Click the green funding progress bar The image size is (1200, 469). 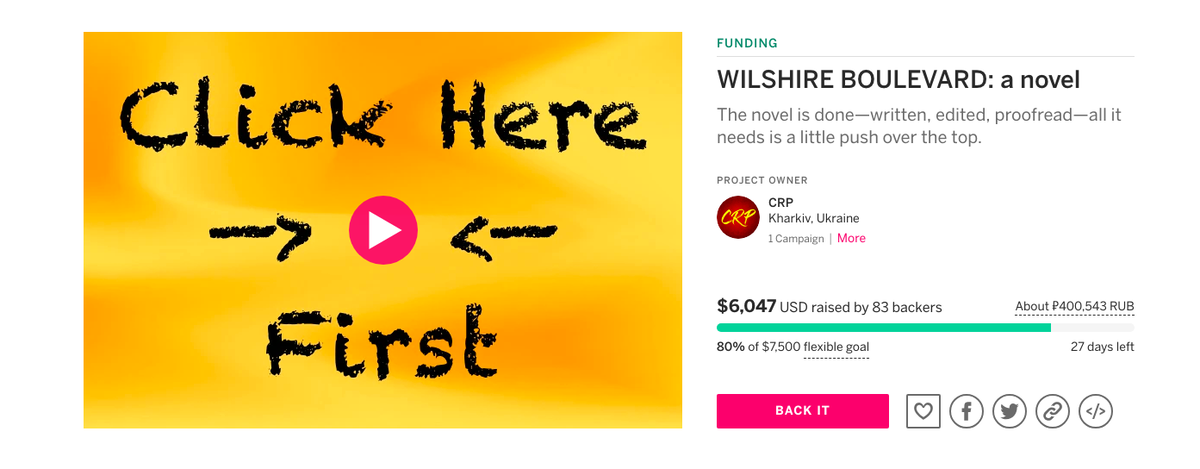pos(925,327)
